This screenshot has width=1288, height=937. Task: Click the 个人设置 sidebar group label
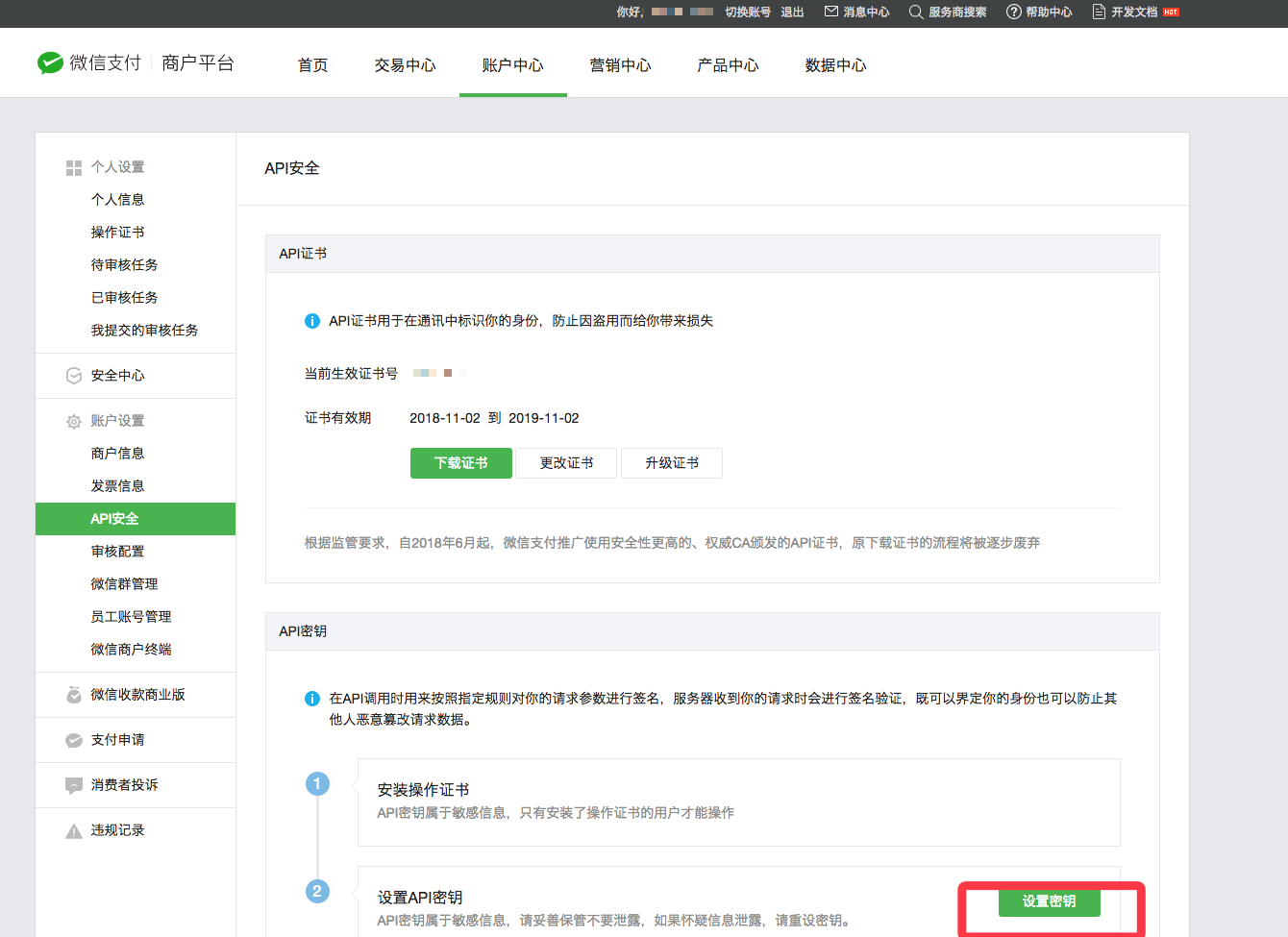pos(118,167)
